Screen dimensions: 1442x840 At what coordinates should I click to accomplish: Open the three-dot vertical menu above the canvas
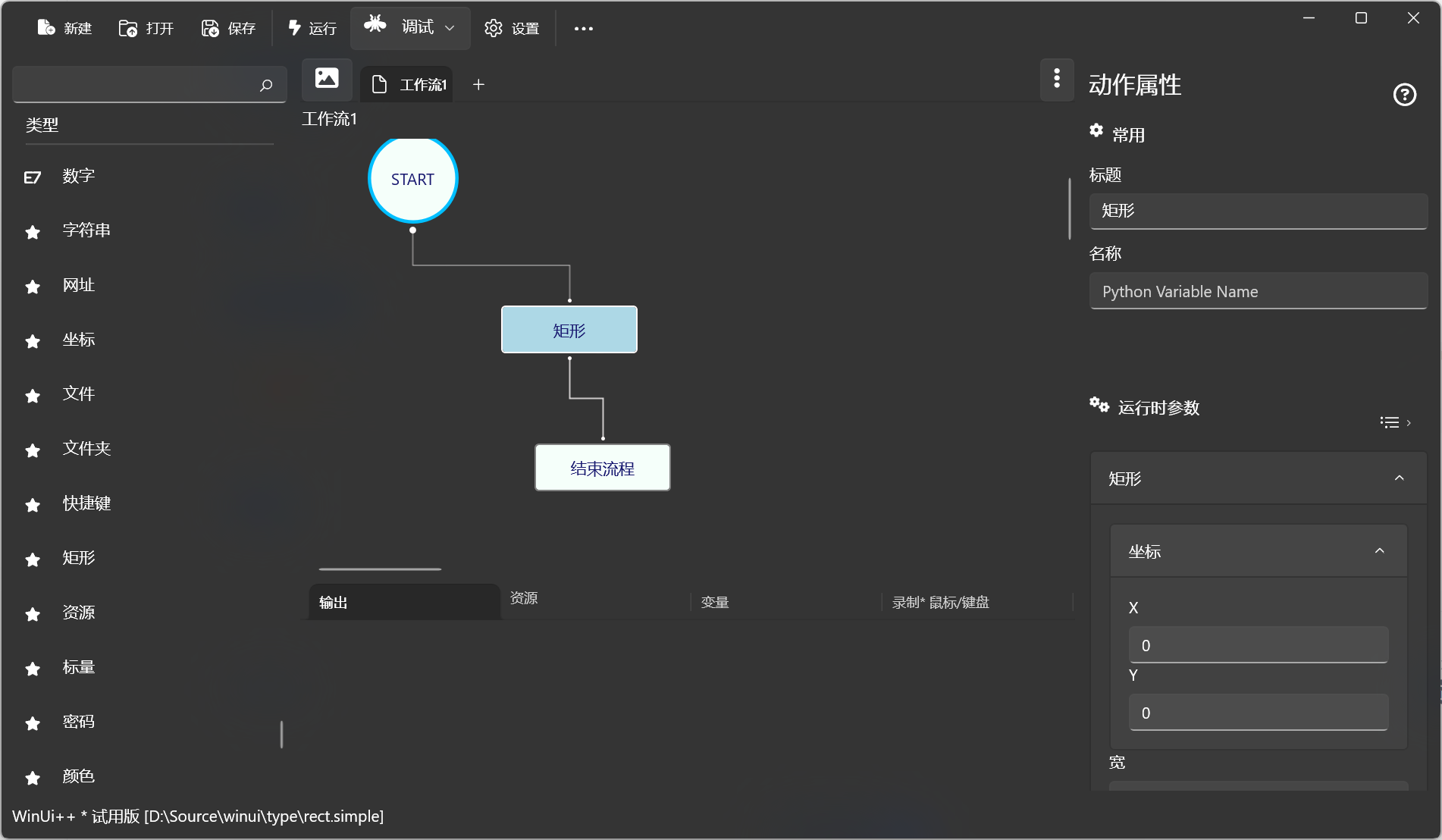tap(1057, 78)
